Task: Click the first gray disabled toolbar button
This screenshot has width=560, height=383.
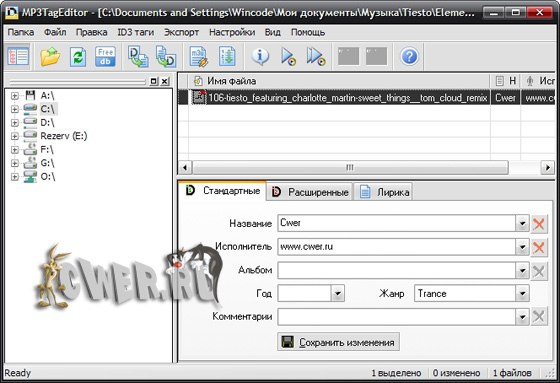Action: [348, 56]
